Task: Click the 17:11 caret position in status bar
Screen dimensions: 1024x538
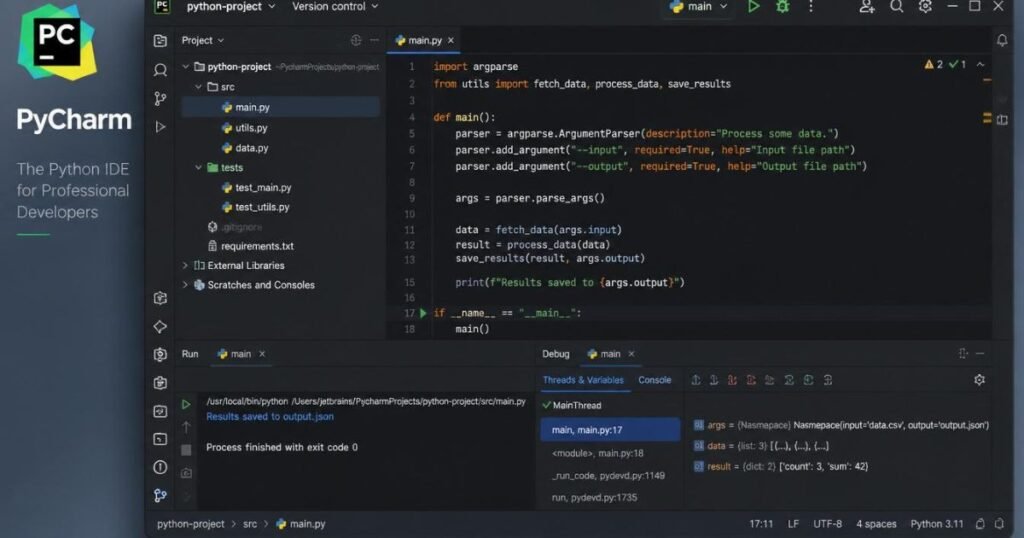Action: pyautogui.click(x=761, y=524)
